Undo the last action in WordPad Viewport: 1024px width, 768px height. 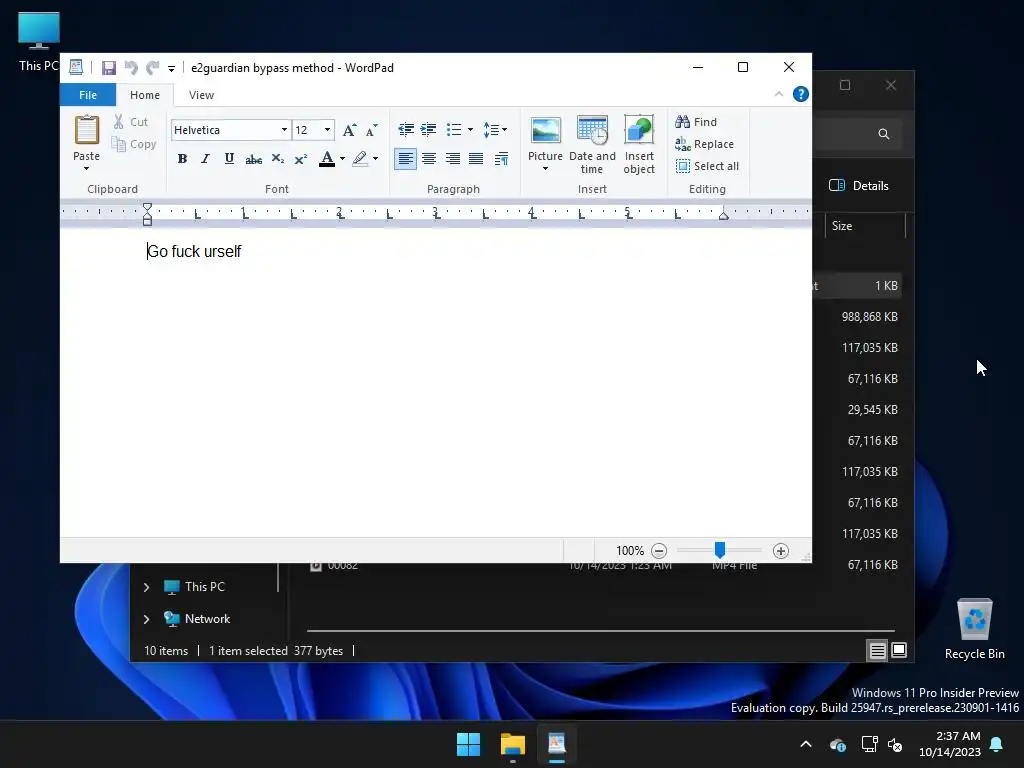coord(131,68)
